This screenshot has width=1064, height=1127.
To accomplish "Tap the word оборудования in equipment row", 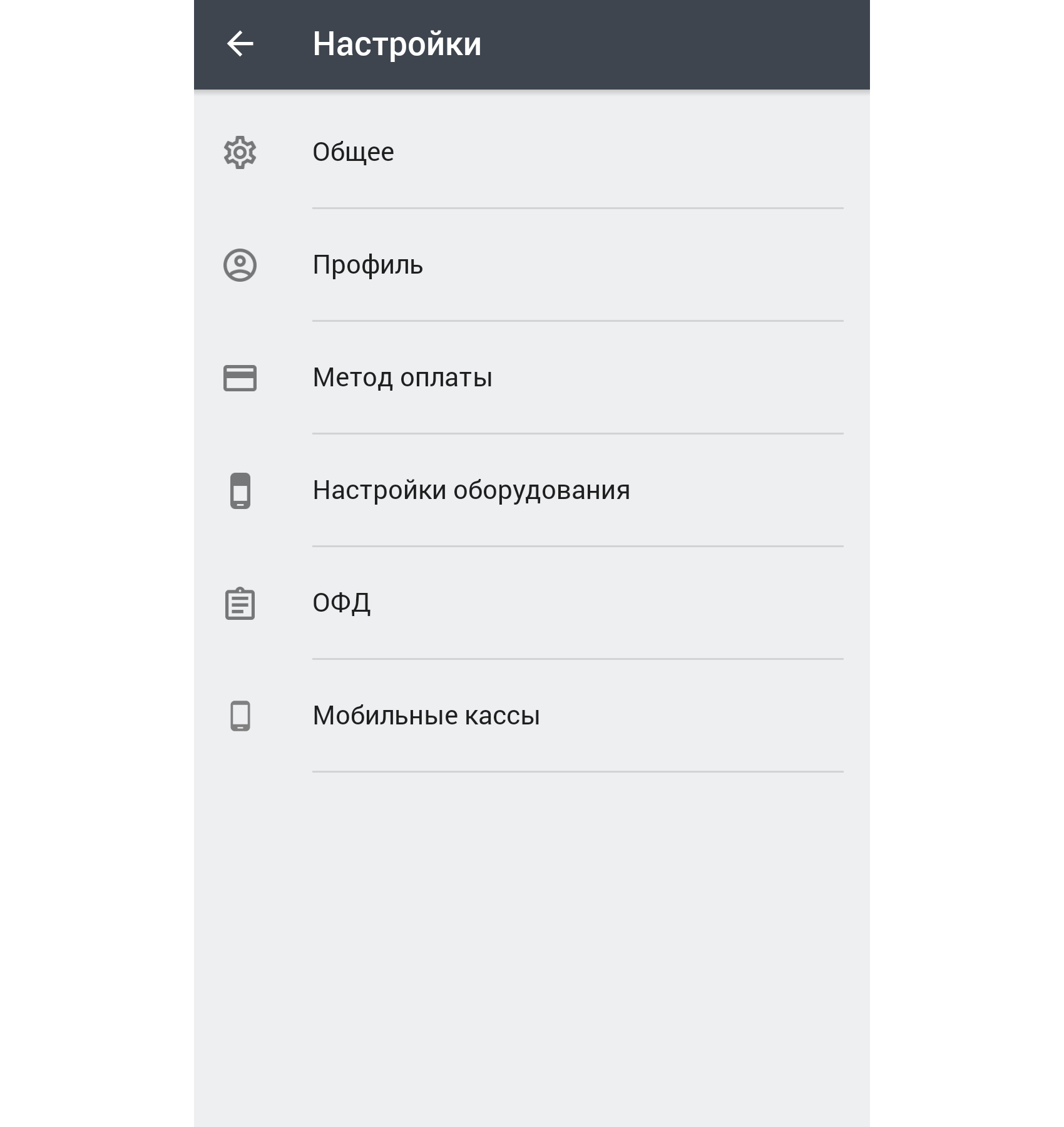I will 541,491.
